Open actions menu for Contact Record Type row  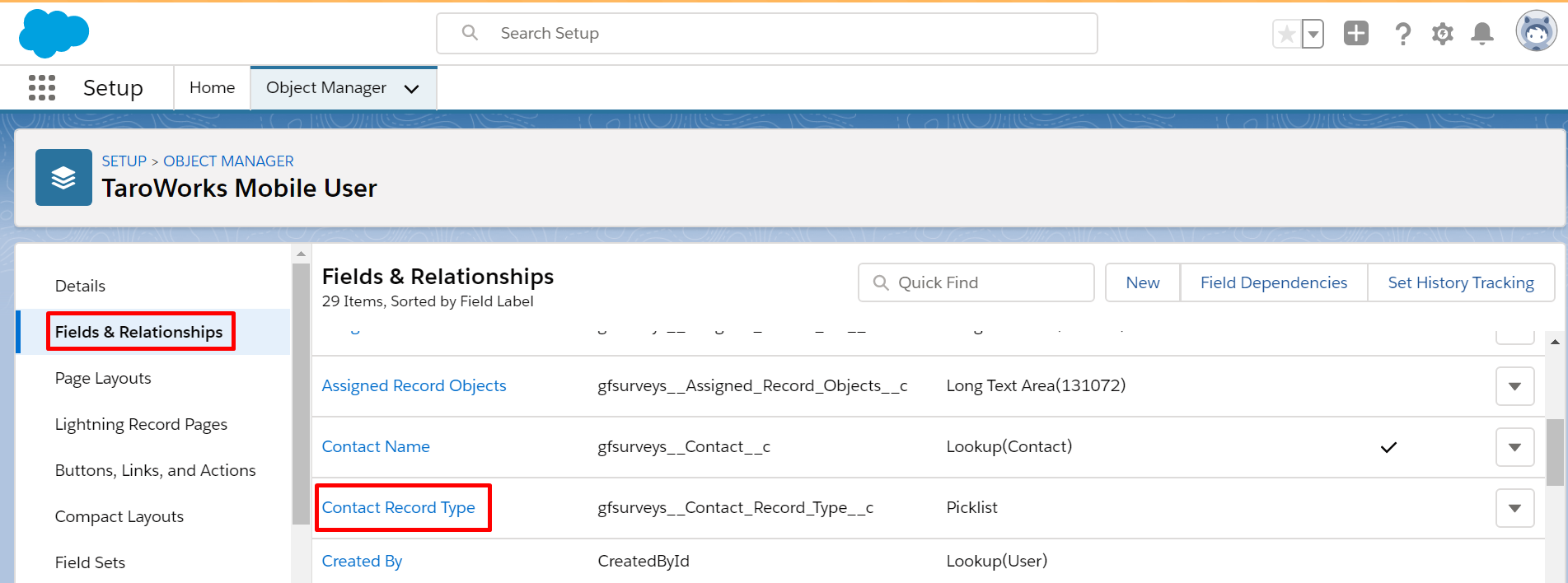[x=1514, y=508]
